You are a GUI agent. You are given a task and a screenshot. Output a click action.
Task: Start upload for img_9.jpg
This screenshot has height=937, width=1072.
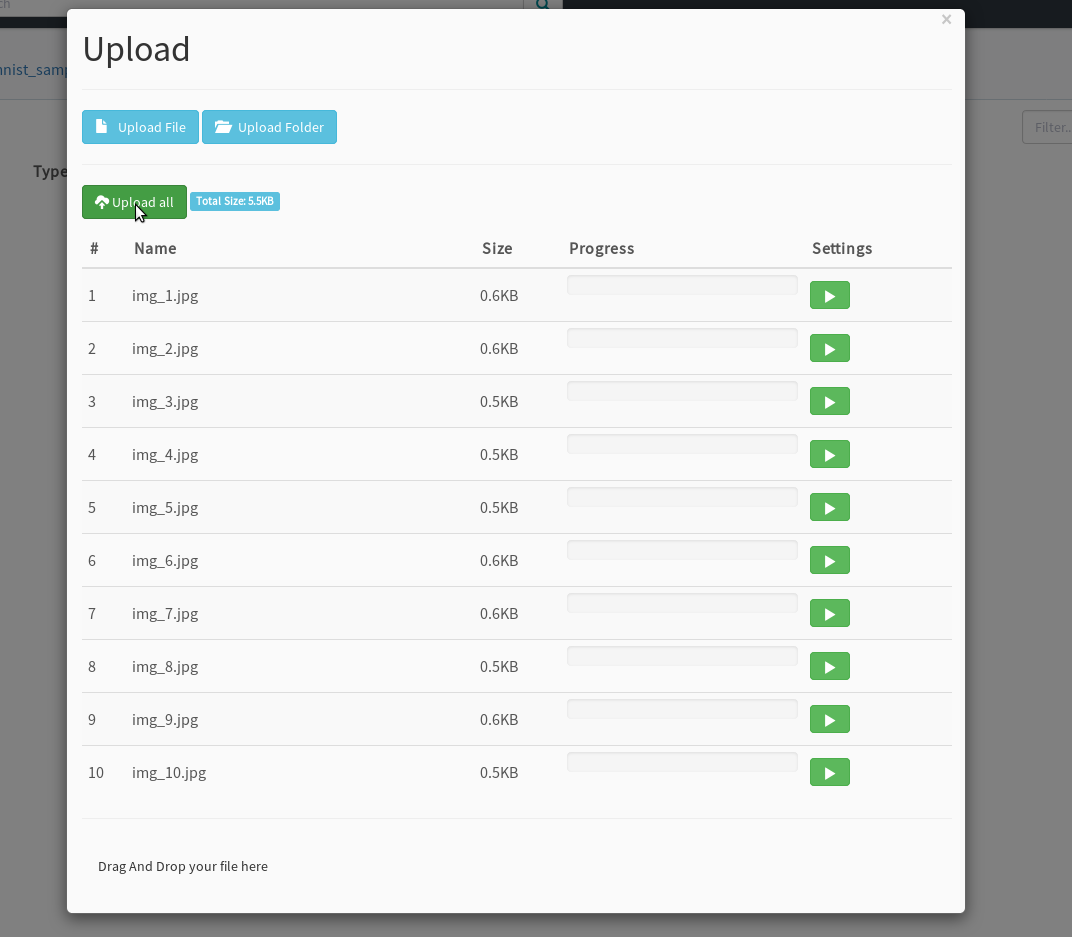coord(829,720)
